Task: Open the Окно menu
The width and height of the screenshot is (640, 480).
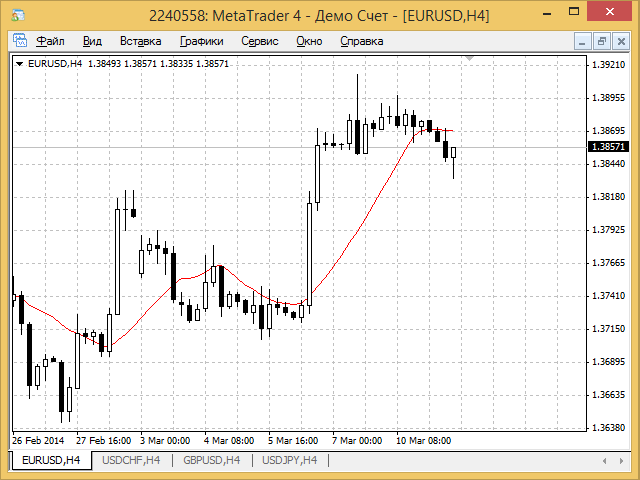Action: pos(309,41)
